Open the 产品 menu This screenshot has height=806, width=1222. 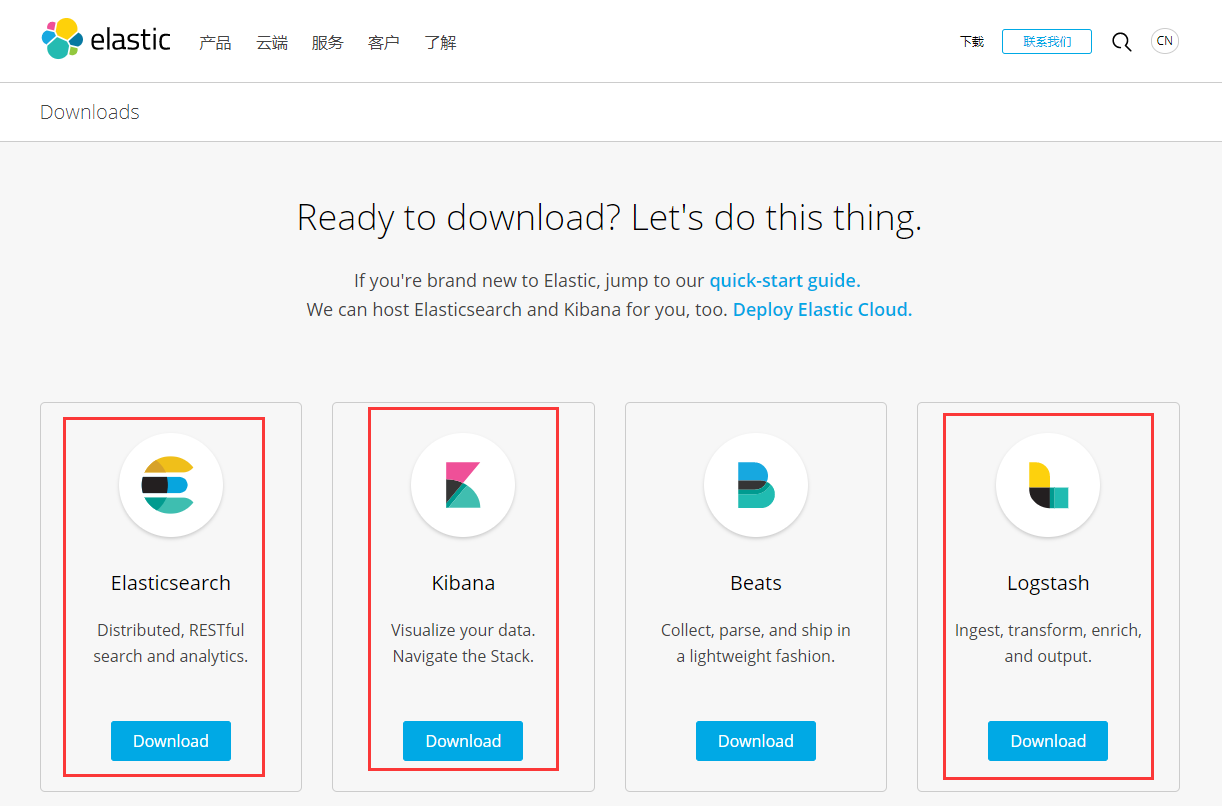[x=215, y=42]
